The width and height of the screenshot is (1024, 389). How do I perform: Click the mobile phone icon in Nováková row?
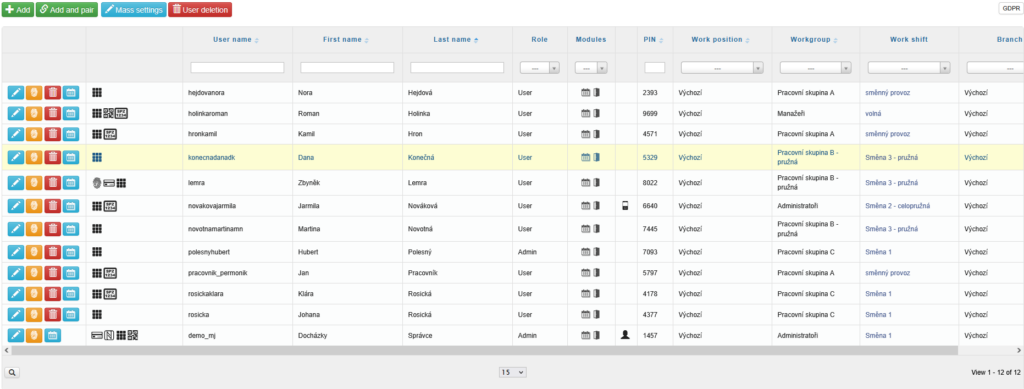(626, 206)
